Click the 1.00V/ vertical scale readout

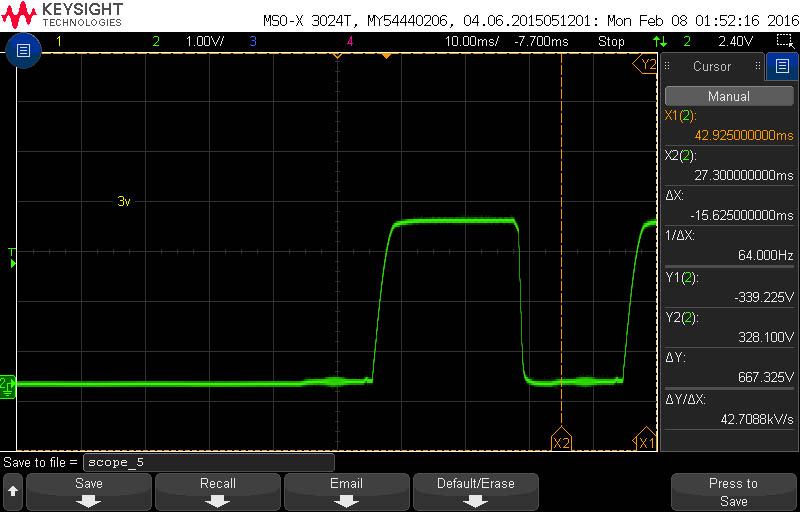point(205,42)
